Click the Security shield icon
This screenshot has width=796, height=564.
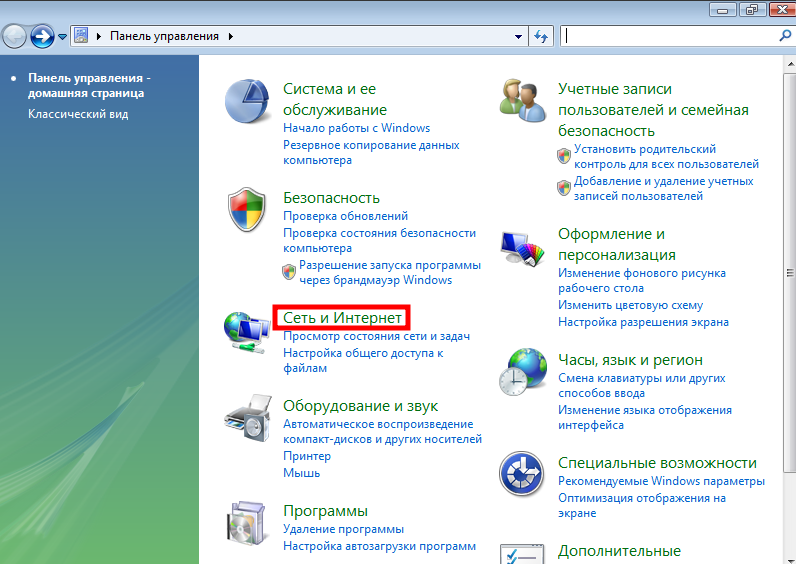247,210
